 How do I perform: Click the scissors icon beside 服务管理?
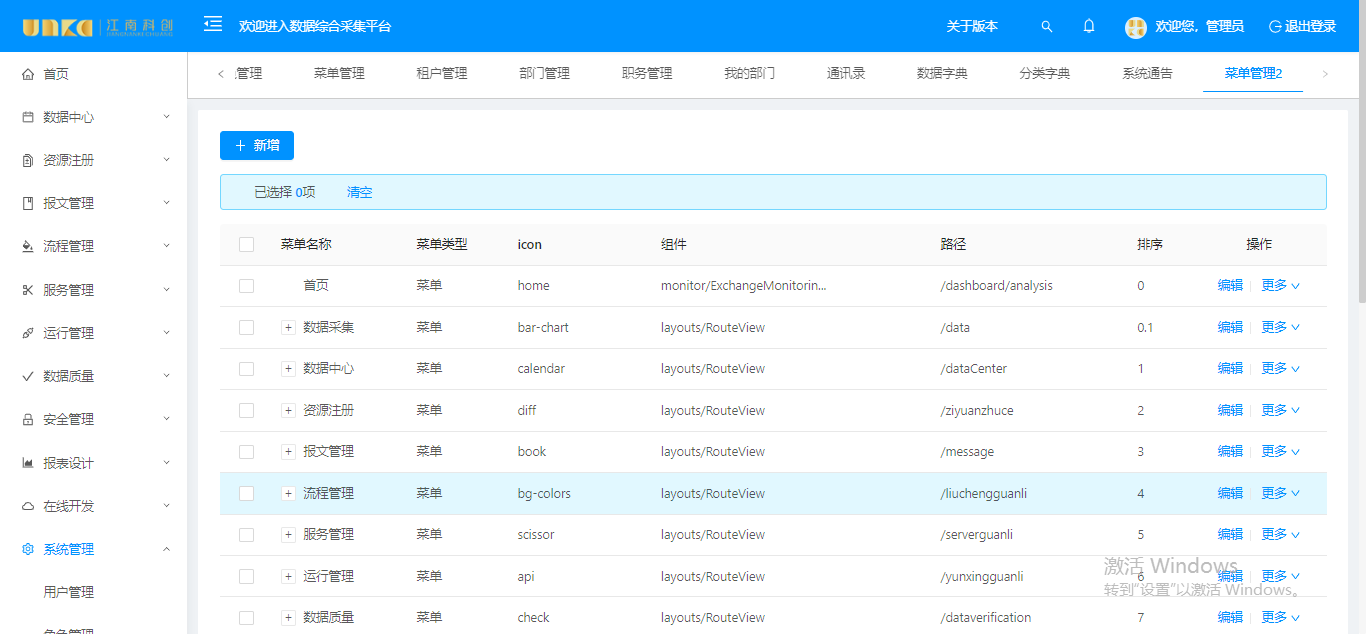pyautogui.click(x=28, y=290)
